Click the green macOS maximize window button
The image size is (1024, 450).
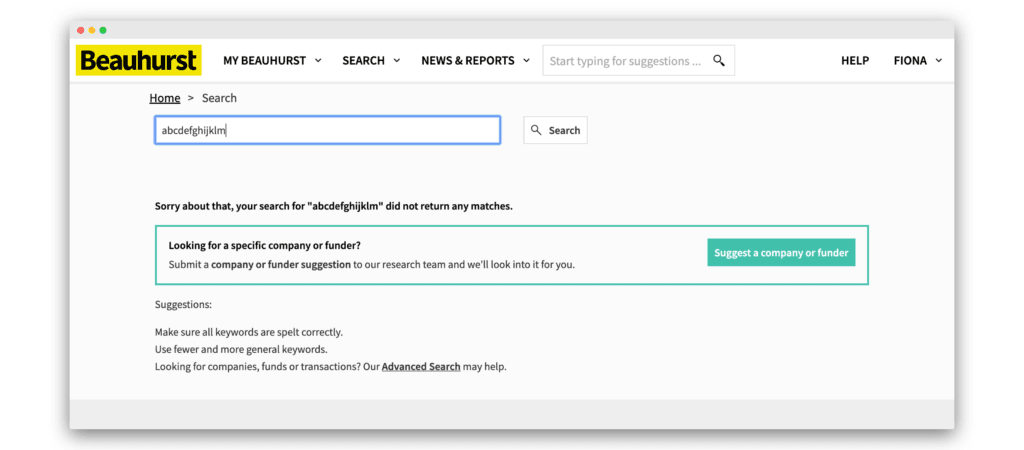click(103, 30)
